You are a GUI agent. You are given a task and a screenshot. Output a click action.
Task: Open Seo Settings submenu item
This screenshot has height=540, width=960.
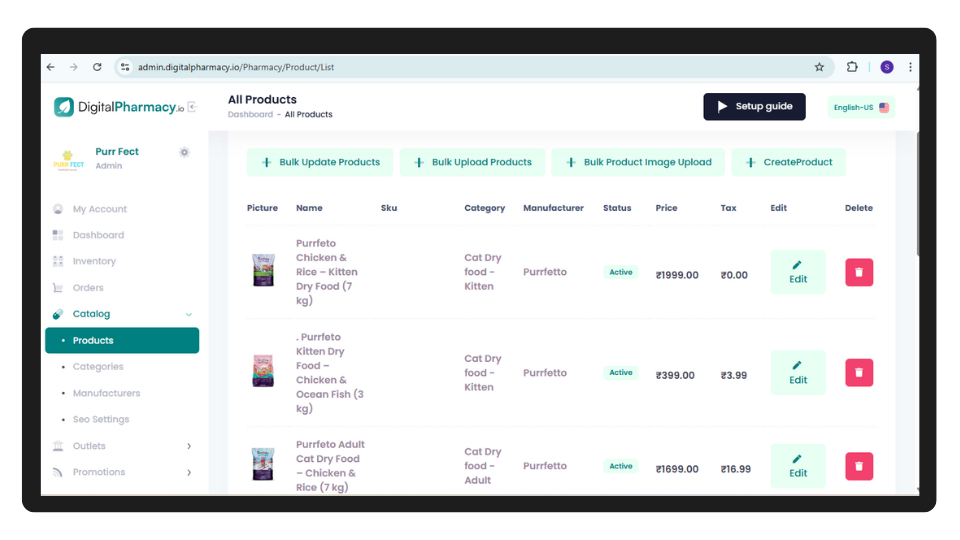(101, 419)
